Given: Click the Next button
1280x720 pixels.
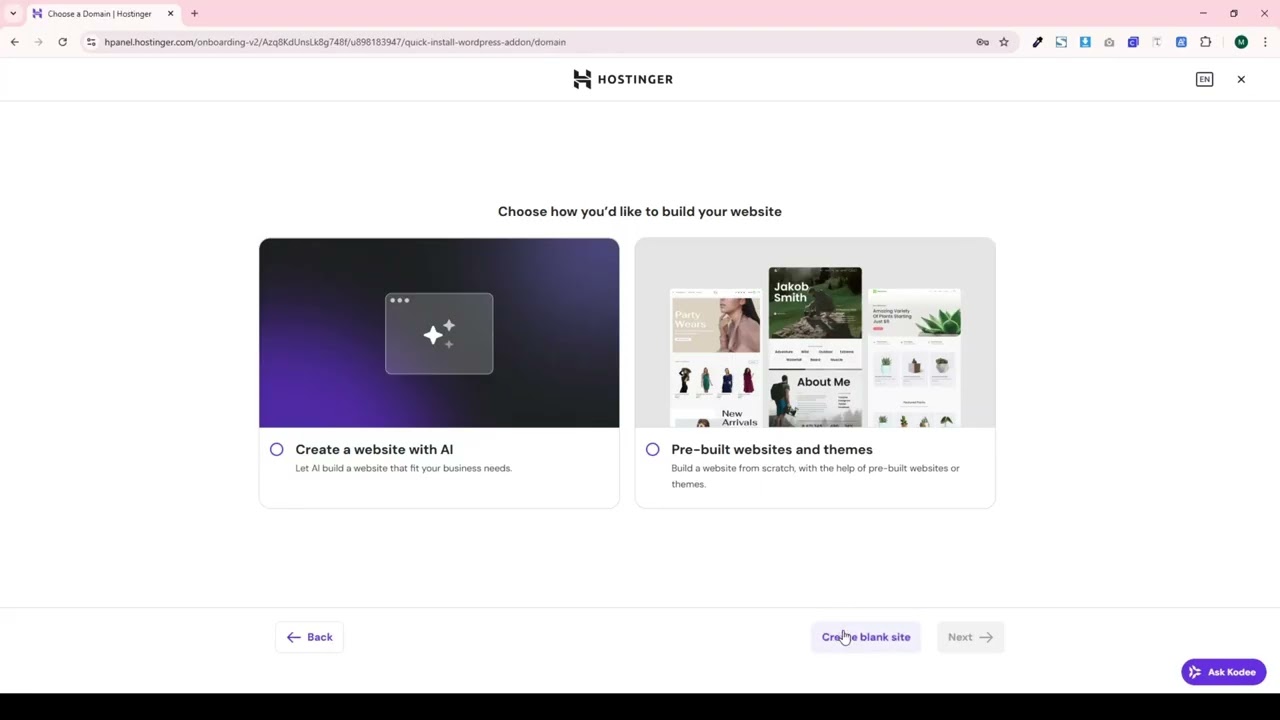Looking at the screenshot, I should [x=970, y=637].
